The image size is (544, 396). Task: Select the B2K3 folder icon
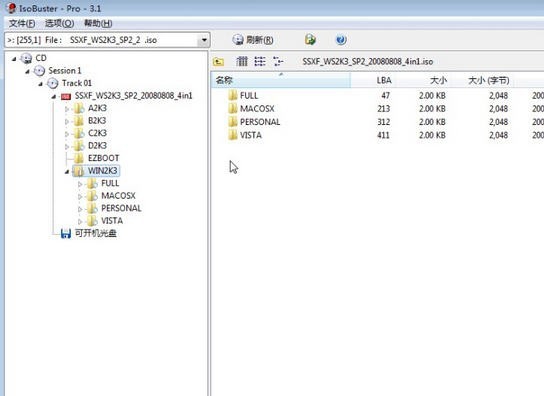[x=79, y=121]
